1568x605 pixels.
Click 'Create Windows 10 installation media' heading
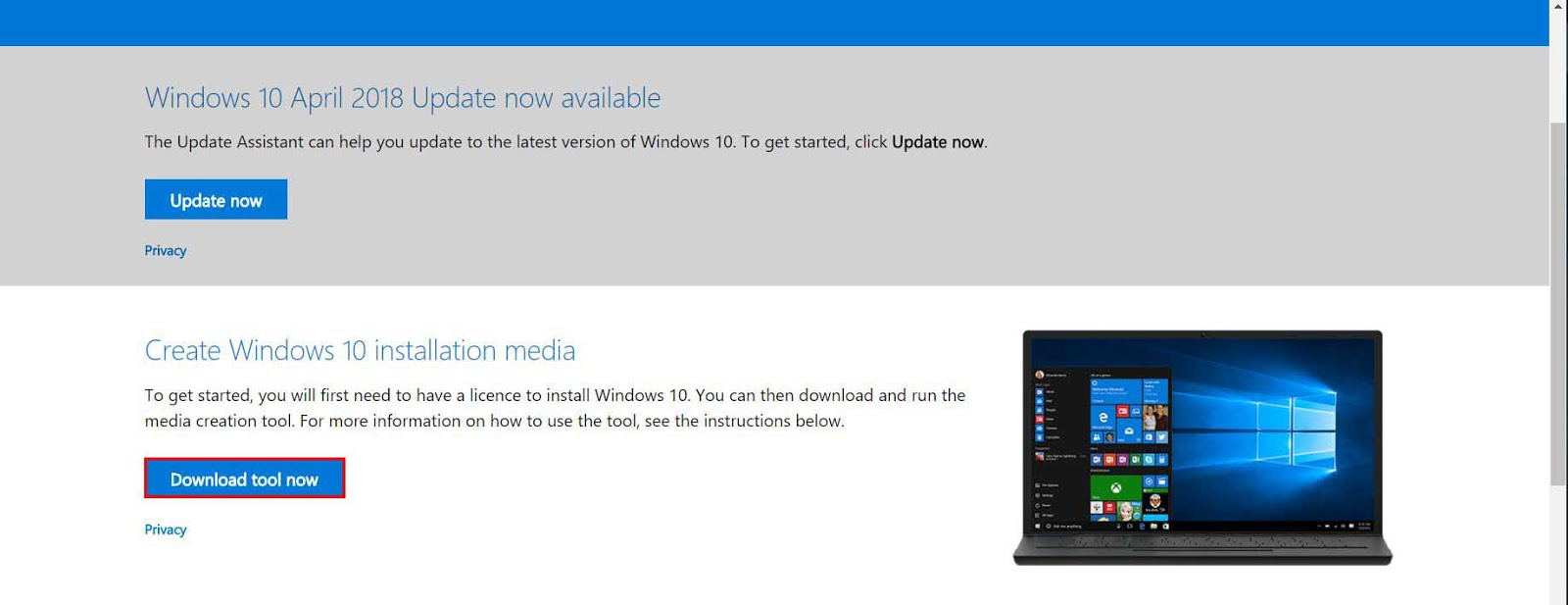(360, 350)
